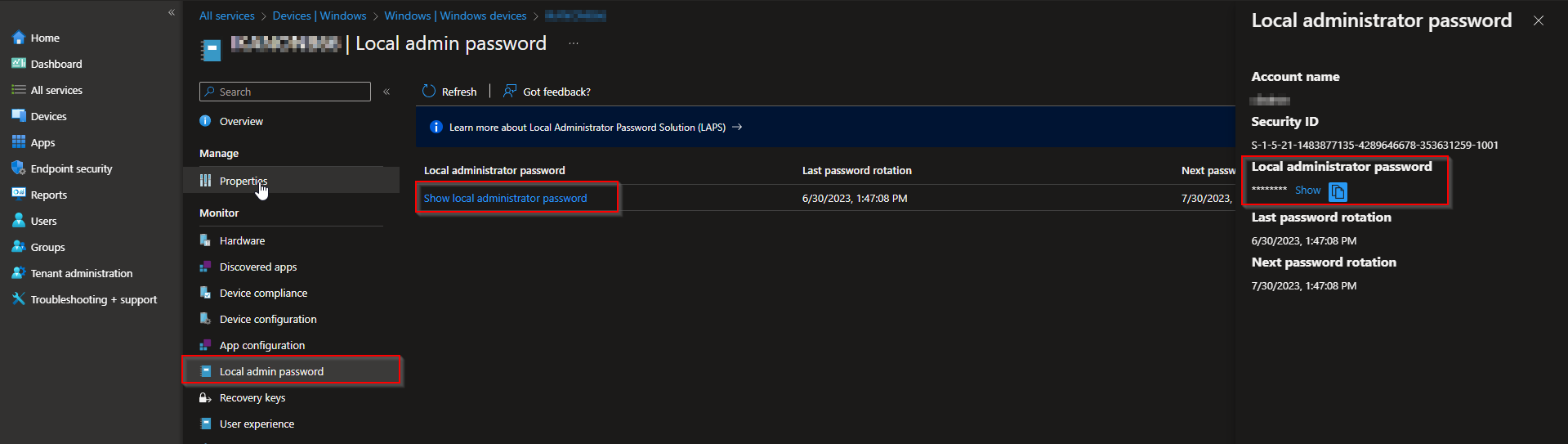The image size is (1568, 444).
Task: Click the Troubleshooting + support wrench icon
Action: pos(19,299)
